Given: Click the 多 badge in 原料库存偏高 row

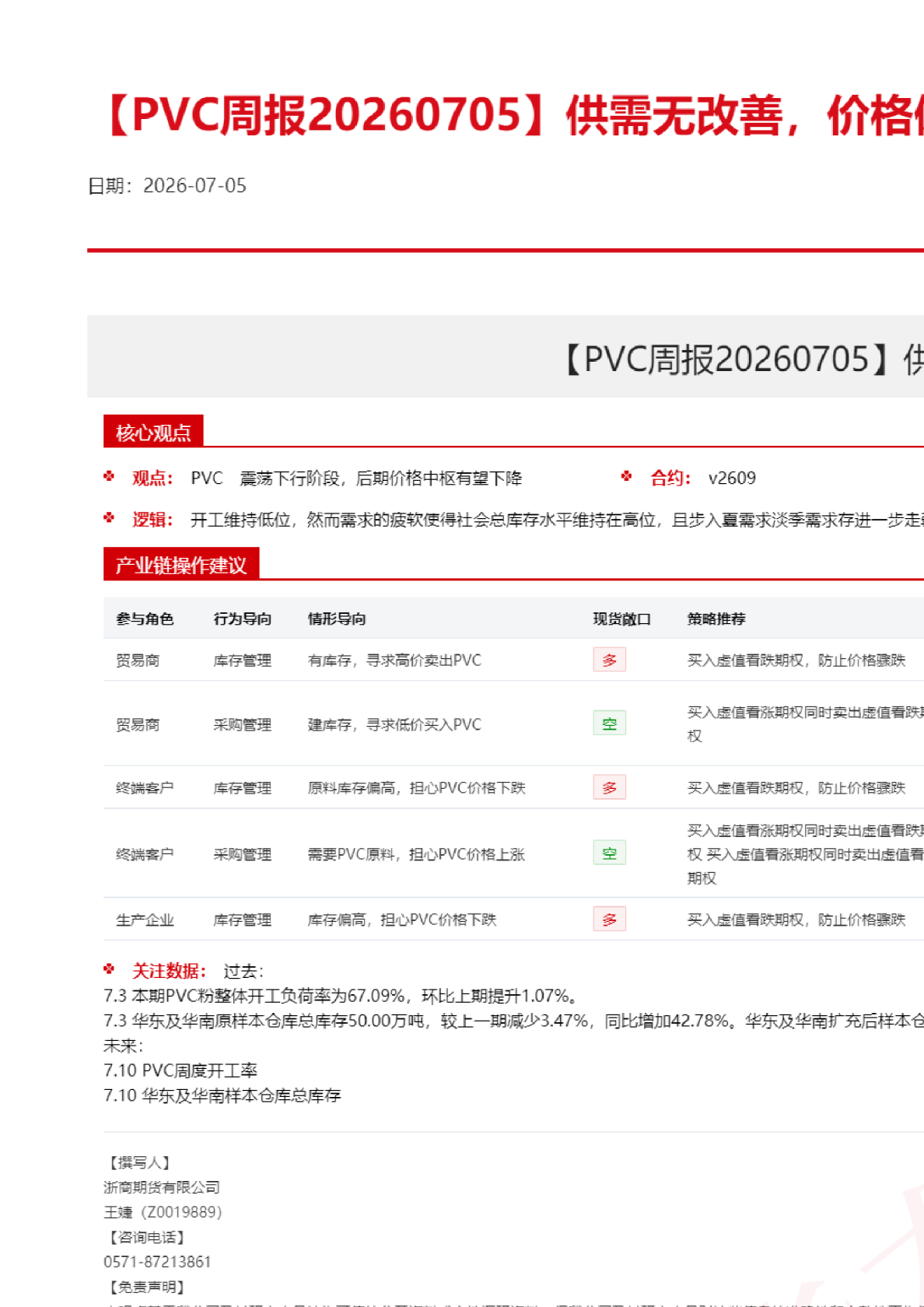Looking at the screenshot, I should 609,787.
